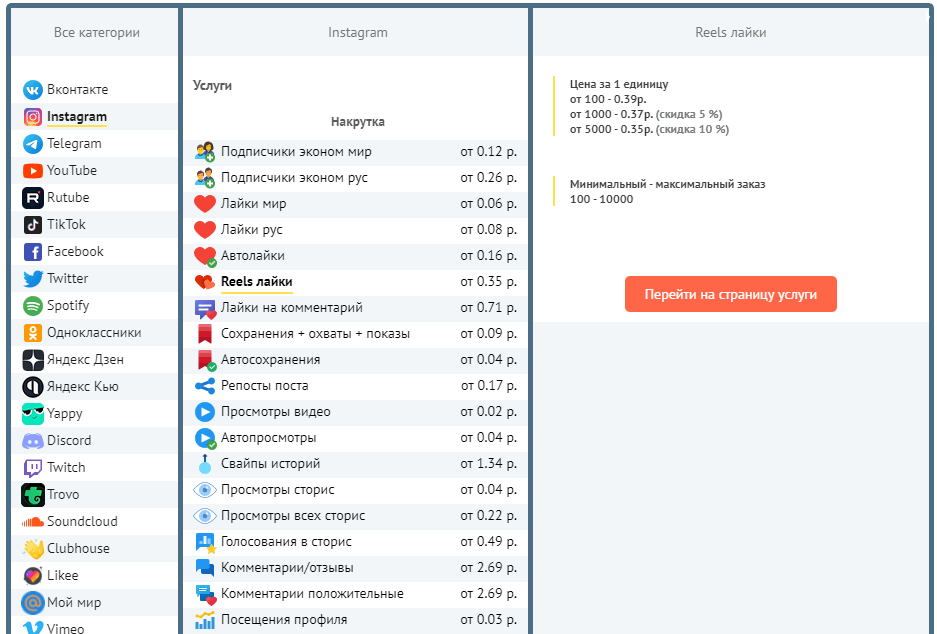Click the Twitch logo icon
Image resolution: width=937 pixels, height=634 pixels.
tap(33, 468)
